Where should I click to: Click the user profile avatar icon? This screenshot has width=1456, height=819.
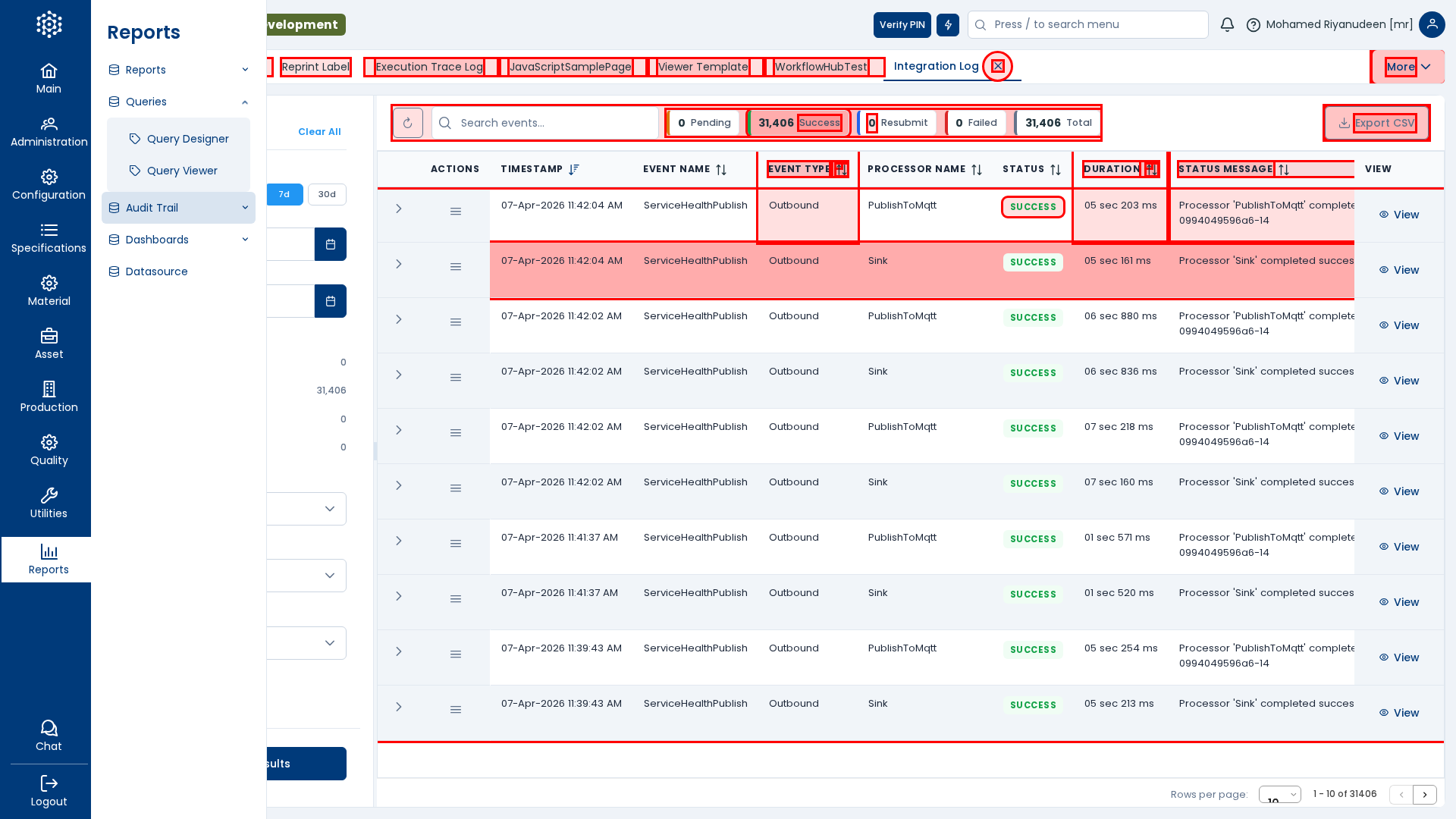coord(1432,25)
